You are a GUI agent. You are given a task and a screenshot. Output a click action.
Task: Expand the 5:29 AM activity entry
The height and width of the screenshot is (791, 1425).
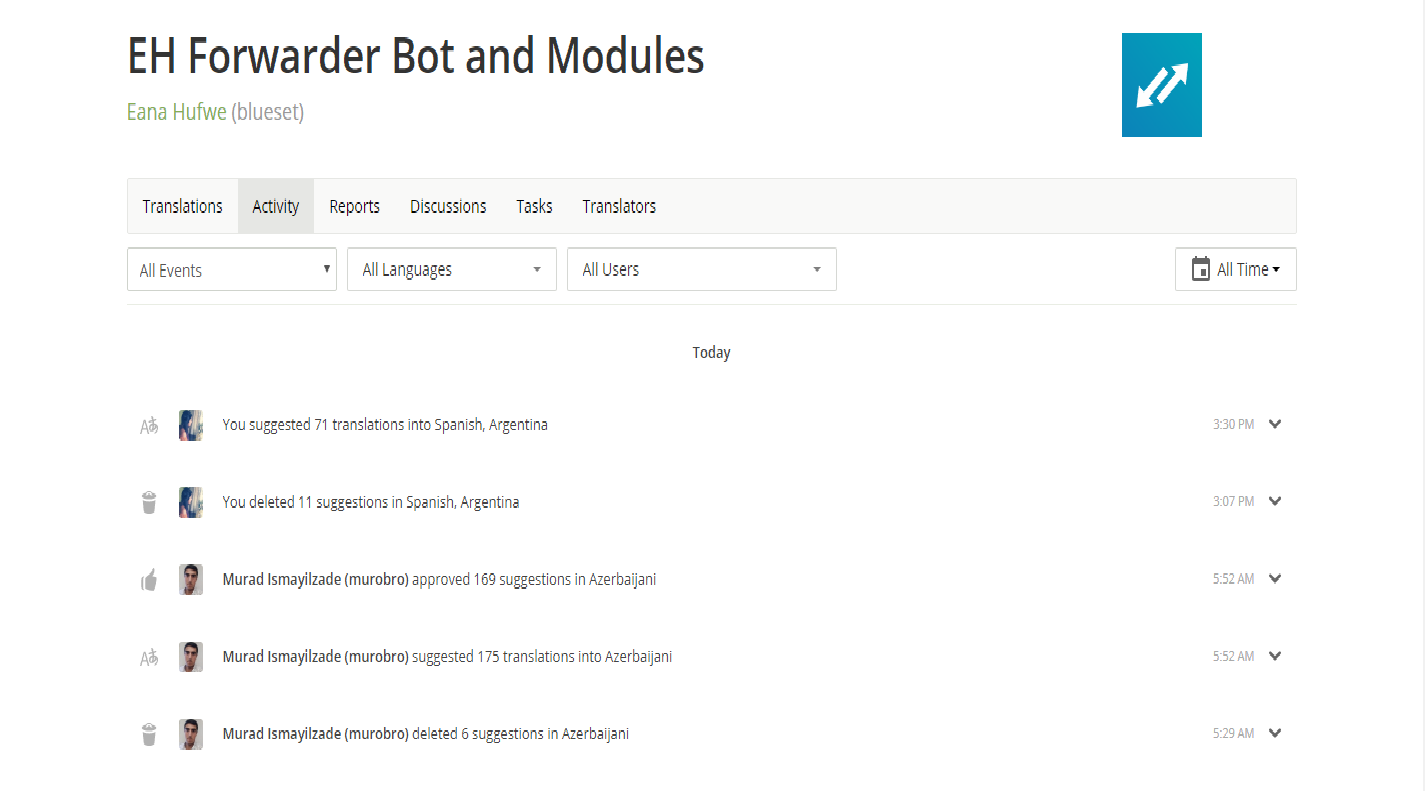pyautogui.click(x=1275, y=733)
